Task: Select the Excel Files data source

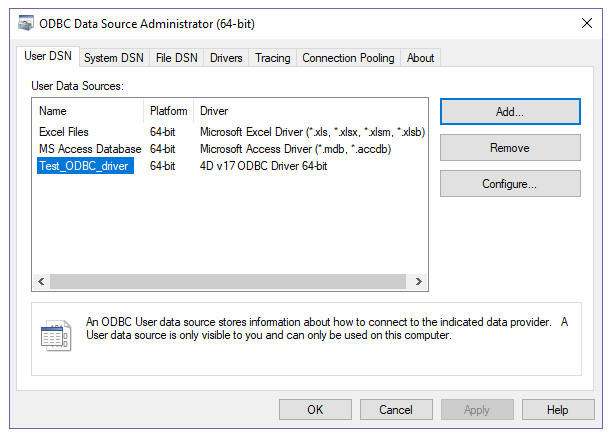Action: click(64, 132)
